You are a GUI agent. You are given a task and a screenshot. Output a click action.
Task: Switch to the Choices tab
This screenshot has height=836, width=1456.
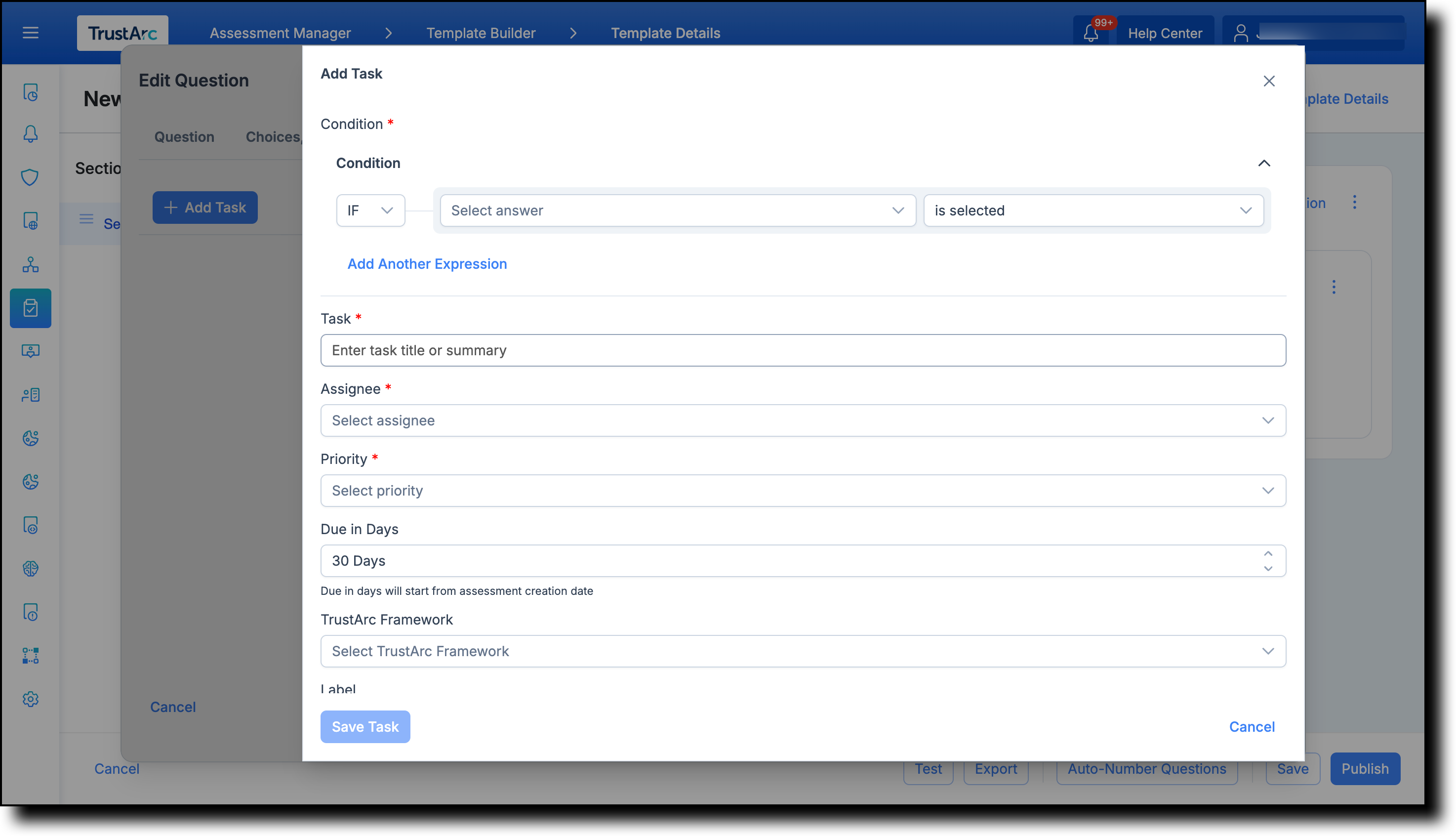pyautogui.click(x=273, y=137)
